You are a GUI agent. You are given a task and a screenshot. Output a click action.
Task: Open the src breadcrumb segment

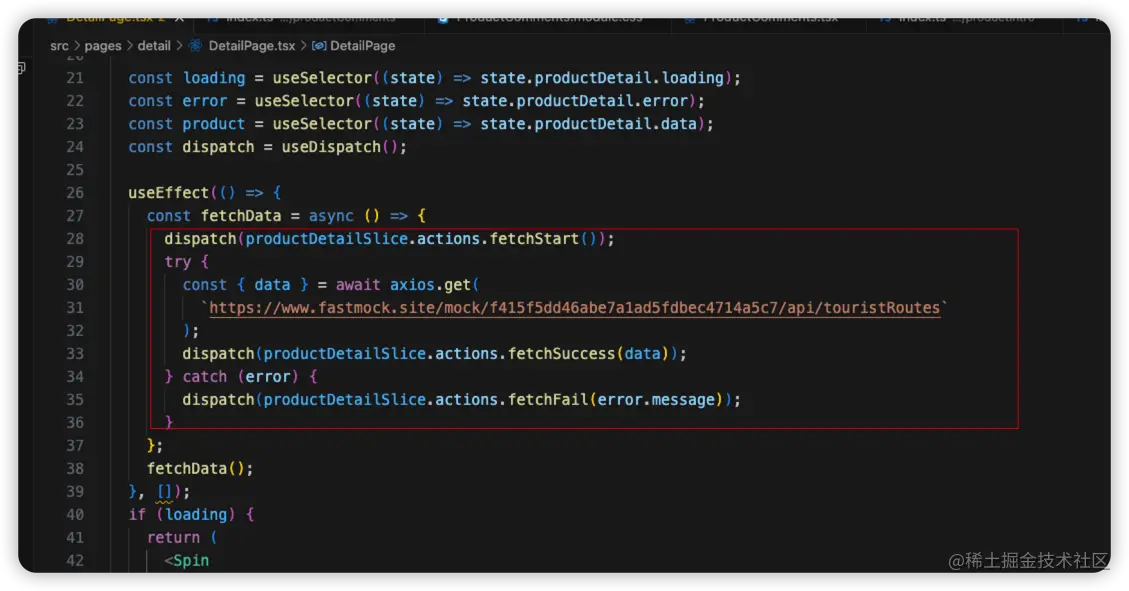coord(59,45)
